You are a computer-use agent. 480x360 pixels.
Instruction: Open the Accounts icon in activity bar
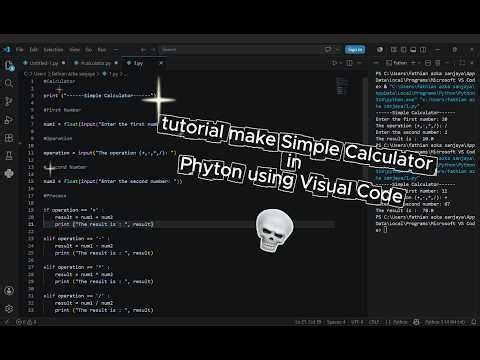pos(9,291)
